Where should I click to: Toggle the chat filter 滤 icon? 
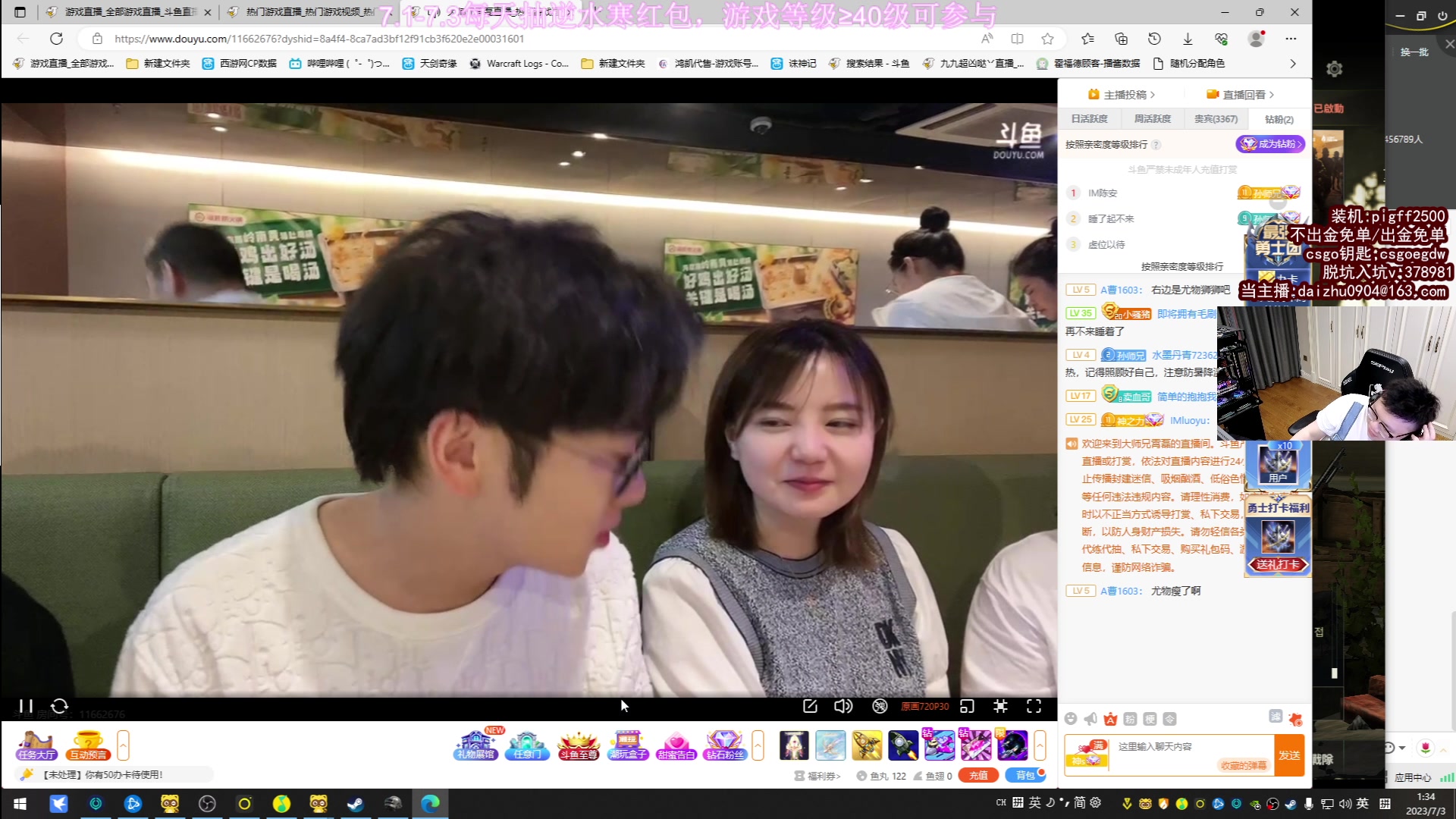[1276, 717]
